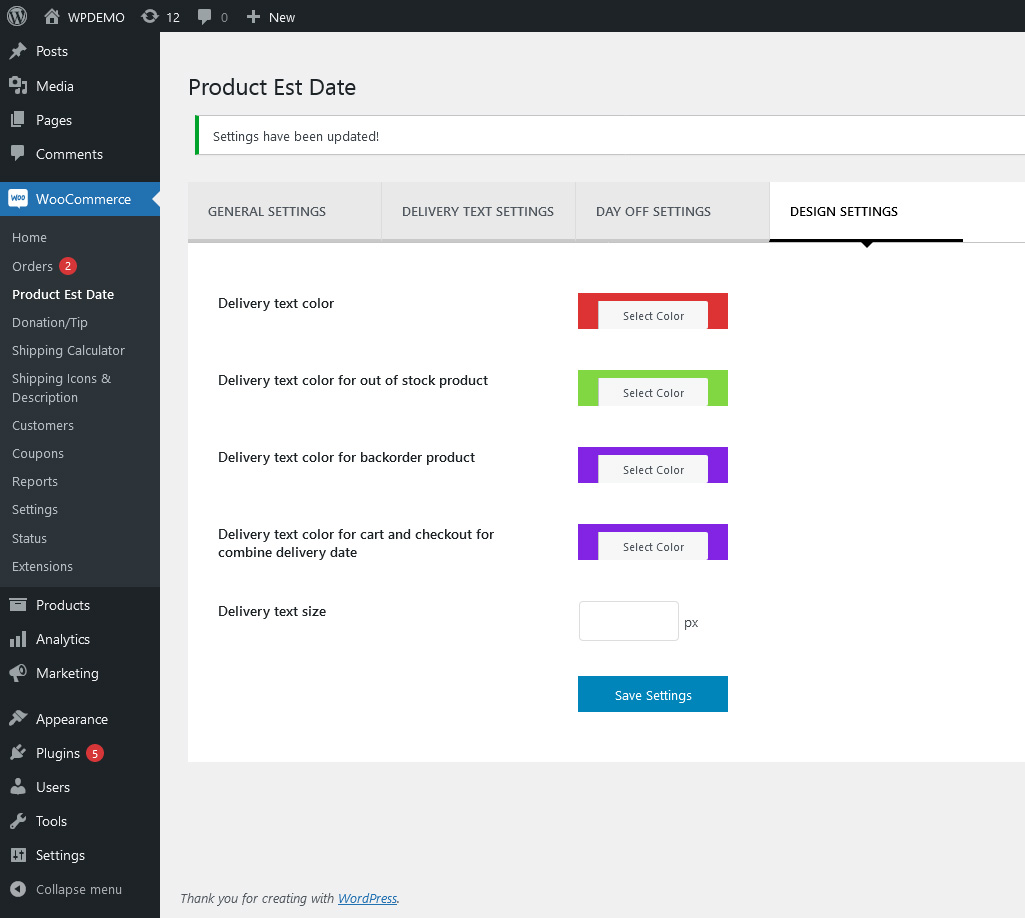Open the updates counter in the top bar
The height and width of the screenshot is (918, 1025).
pos(160,16)
